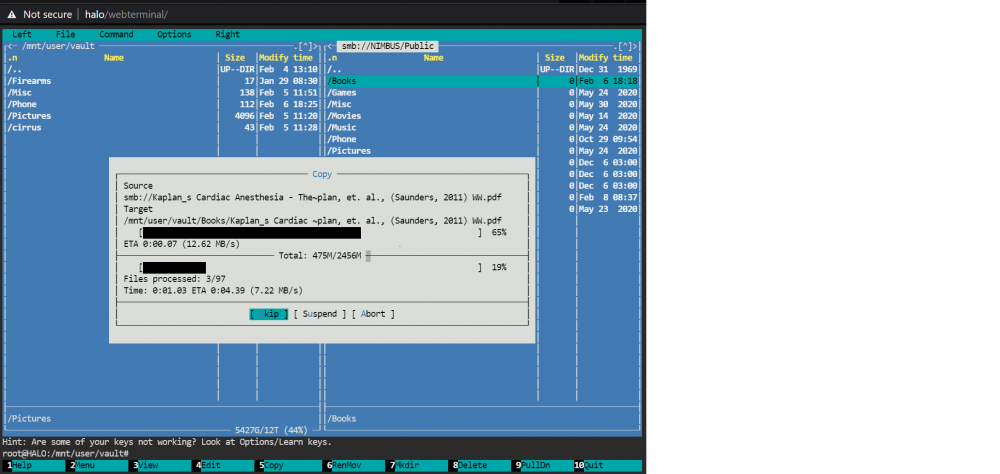Click the size value '138'
Viewport: 1000px width, 474px height.
[247, 93]
